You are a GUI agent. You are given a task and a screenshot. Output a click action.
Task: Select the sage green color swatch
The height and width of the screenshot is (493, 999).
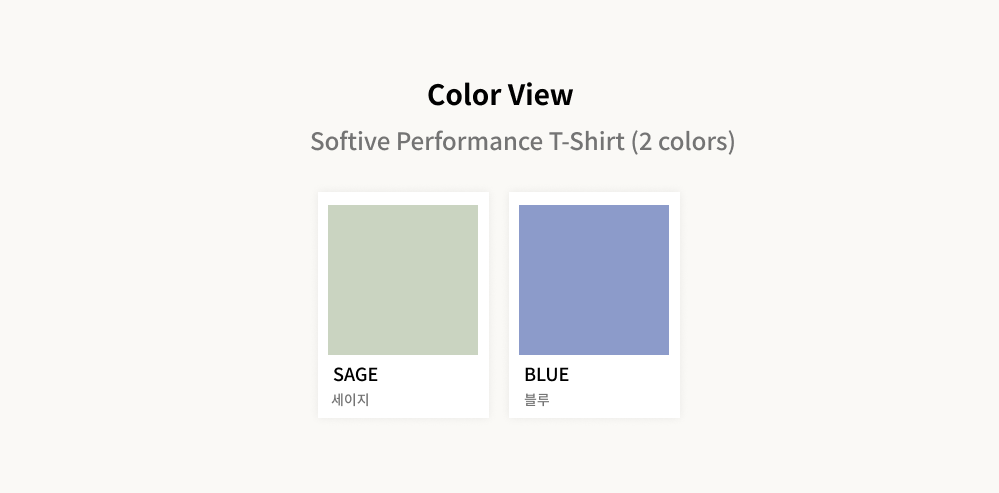pyautogui.click(x=403, y=280)
